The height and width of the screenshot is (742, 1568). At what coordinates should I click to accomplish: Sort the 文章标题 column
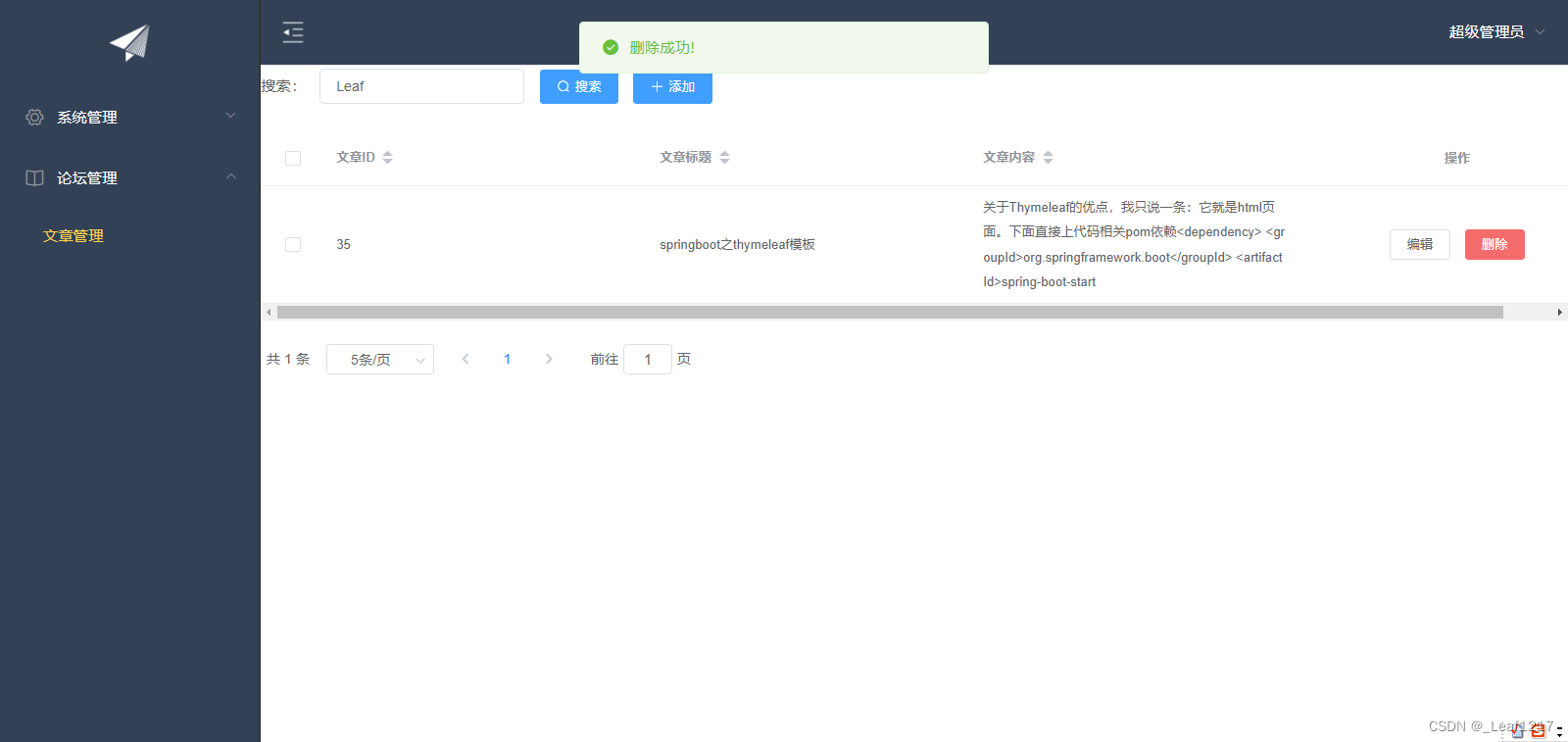tap(724, 157)
